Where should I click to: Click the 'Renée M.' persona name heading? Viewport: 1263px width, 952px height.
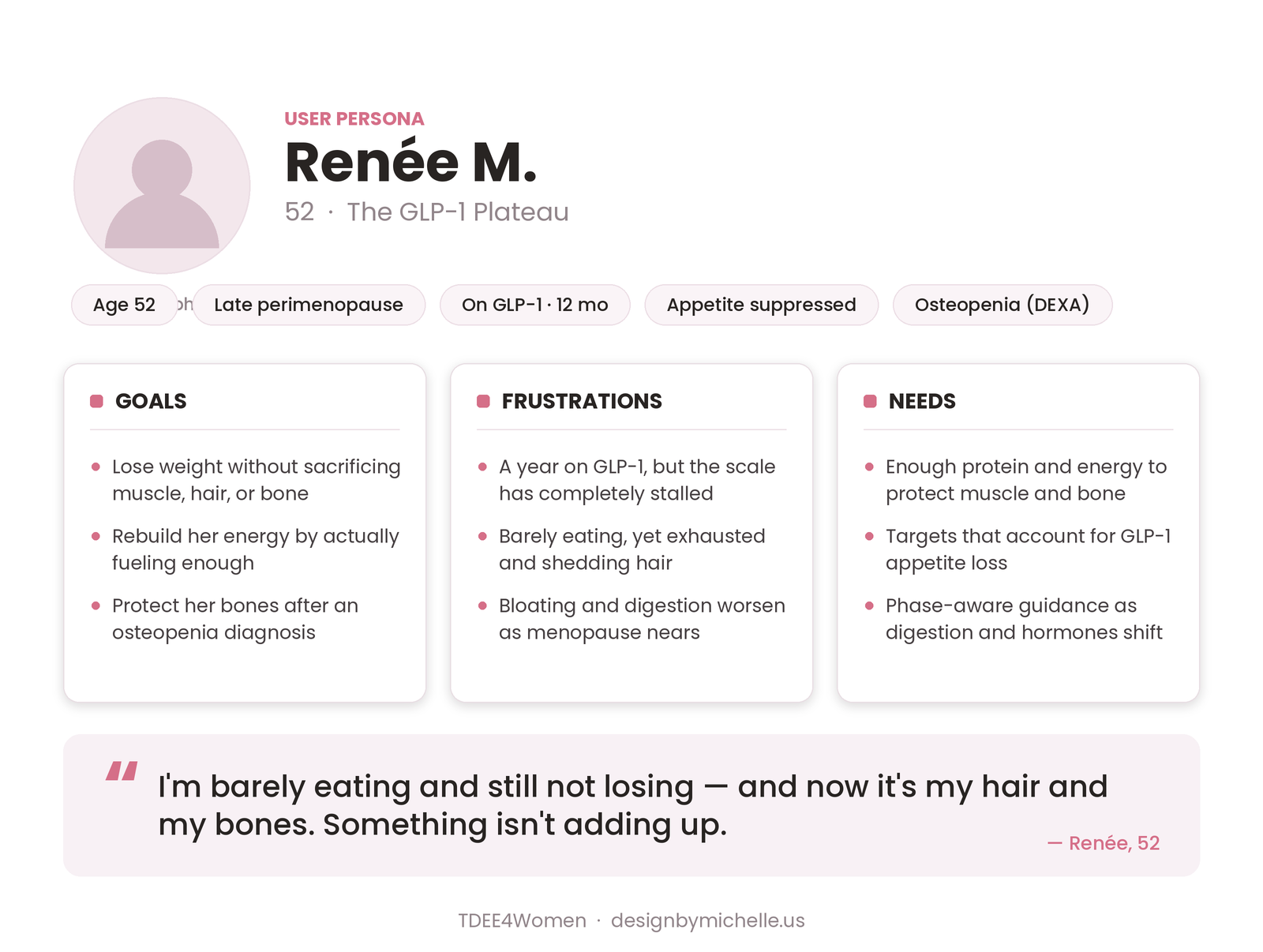(410, 162)
